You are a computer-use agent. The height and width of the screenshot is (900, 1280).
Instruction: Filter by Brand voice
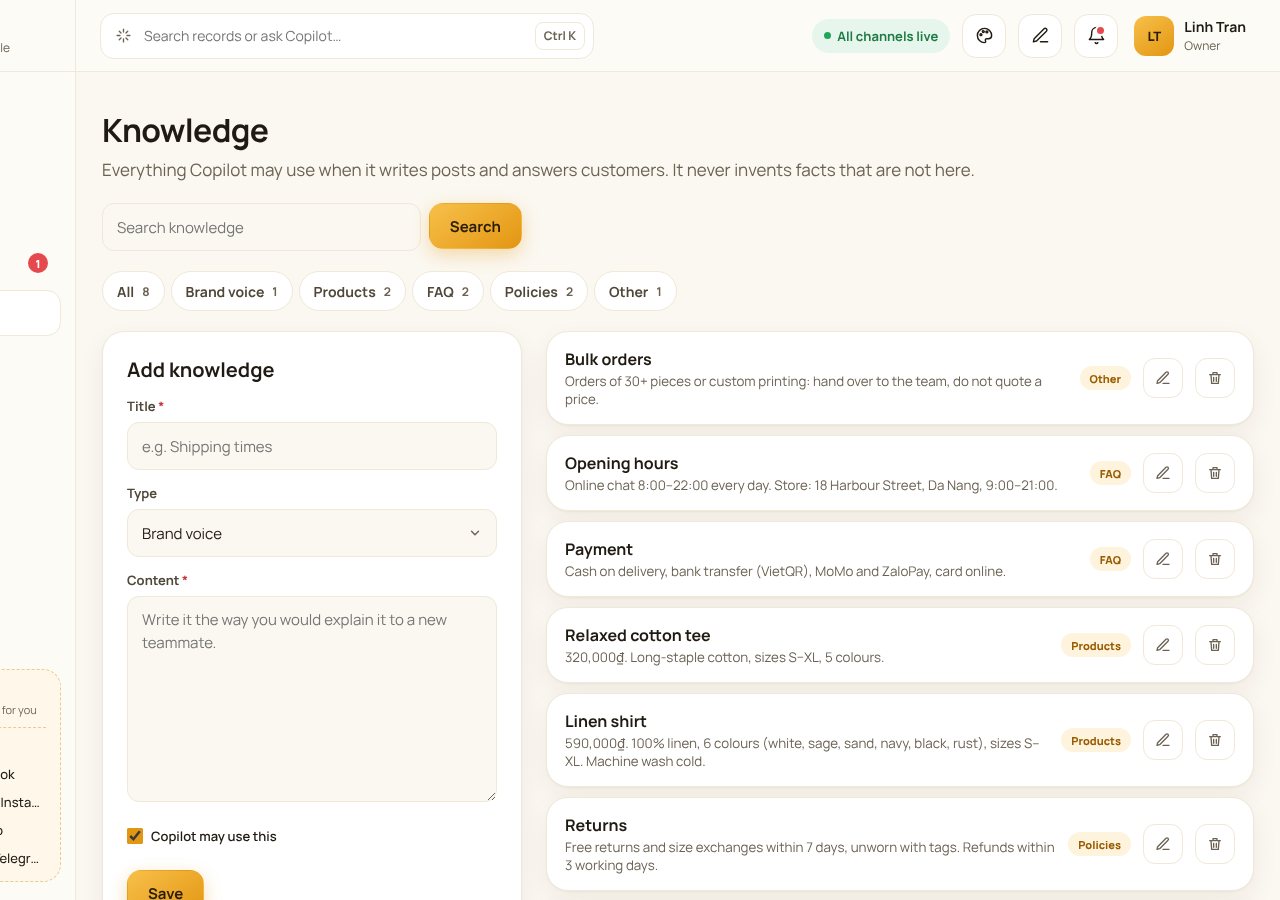[x=232, y=292]
